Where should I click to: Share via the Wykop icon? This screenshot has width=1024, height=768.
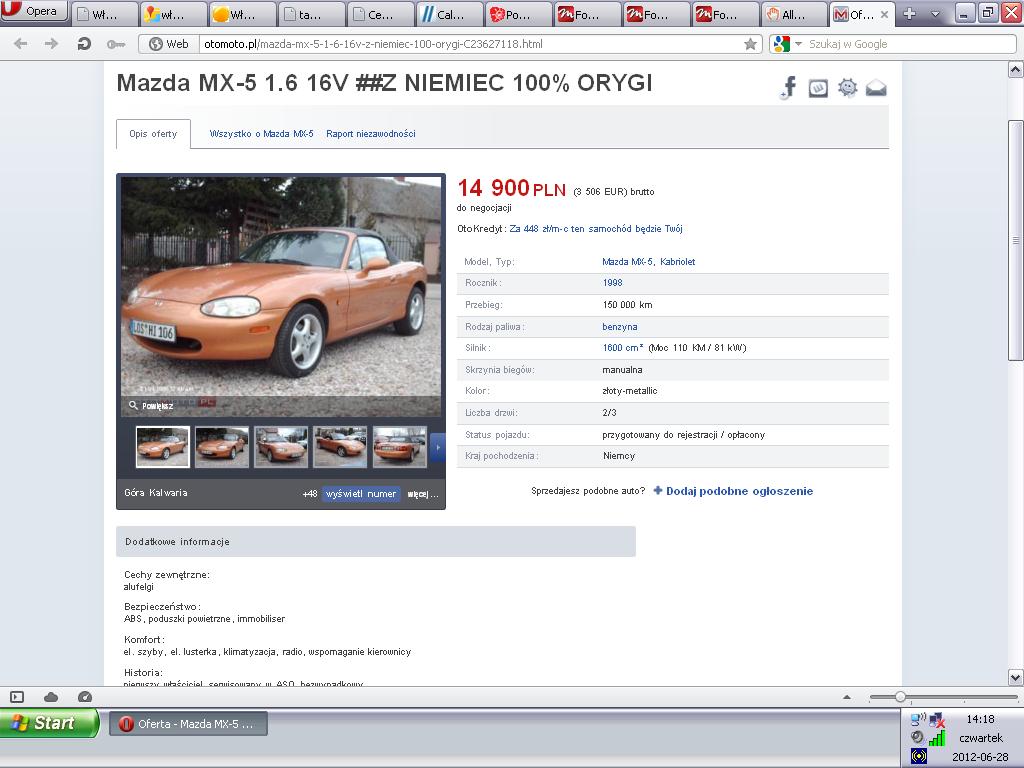[818, 88]
